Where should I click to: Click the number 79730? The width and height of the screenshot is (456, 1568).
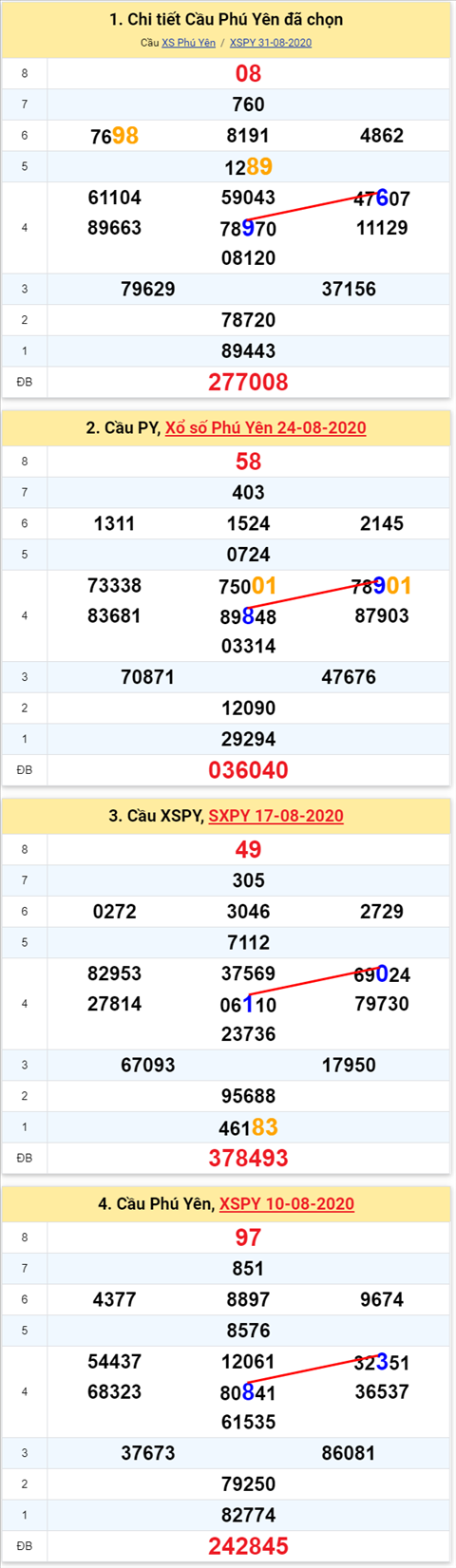pyautogui.click(x=382, y=1005)
